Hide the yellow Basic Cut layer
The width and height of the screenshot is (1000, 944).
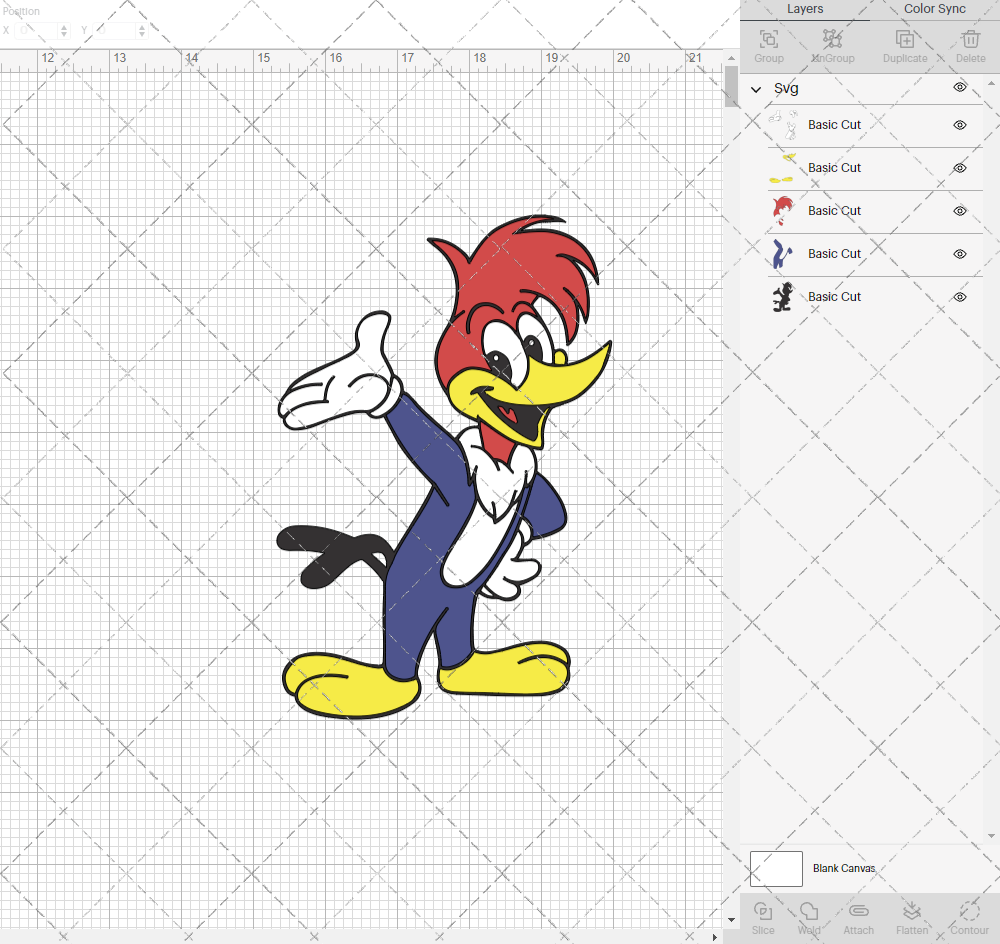coord(960,168)
